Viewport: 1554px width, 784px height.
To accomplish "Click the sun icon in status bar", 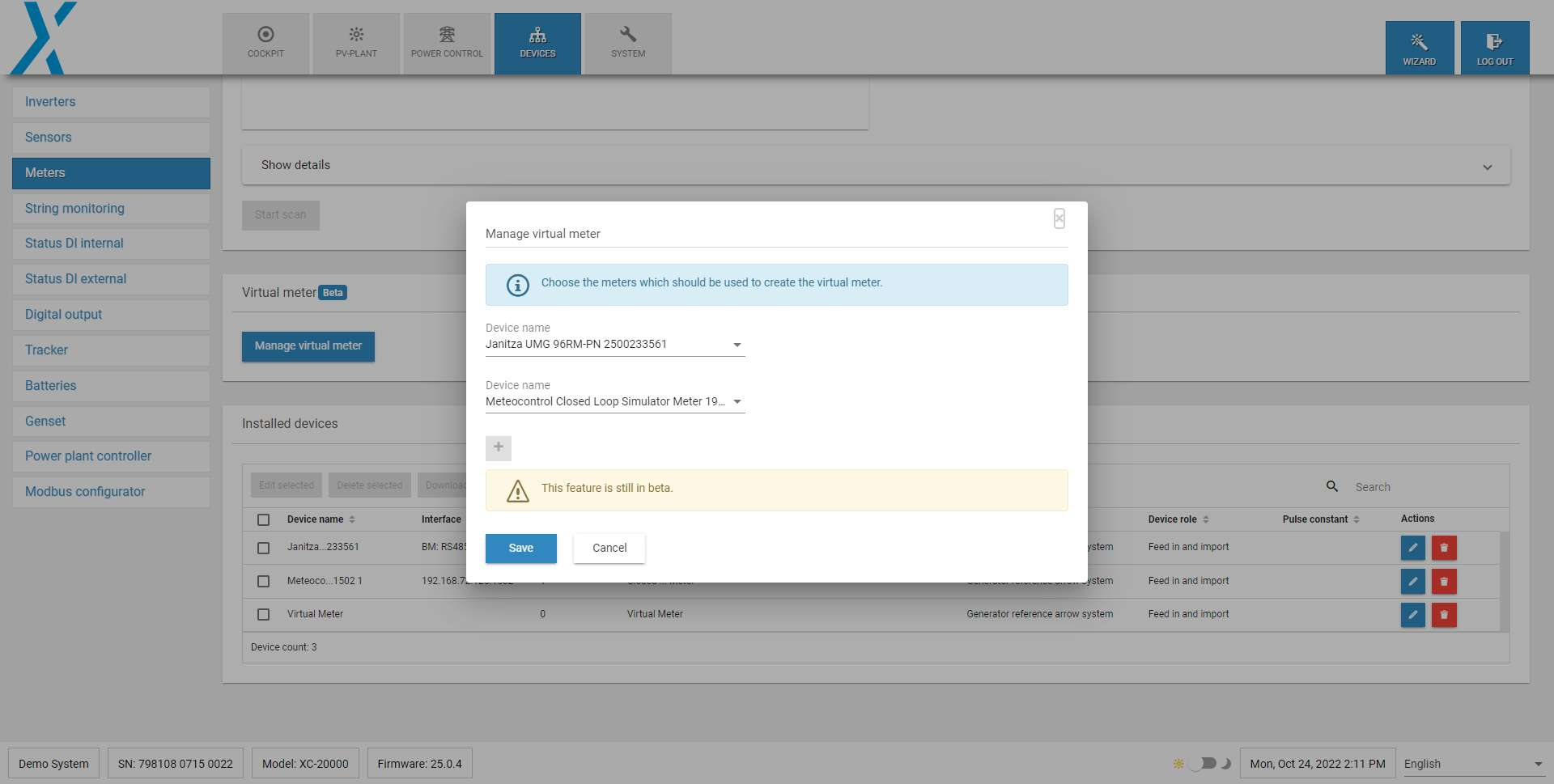I will point(1178,764).
